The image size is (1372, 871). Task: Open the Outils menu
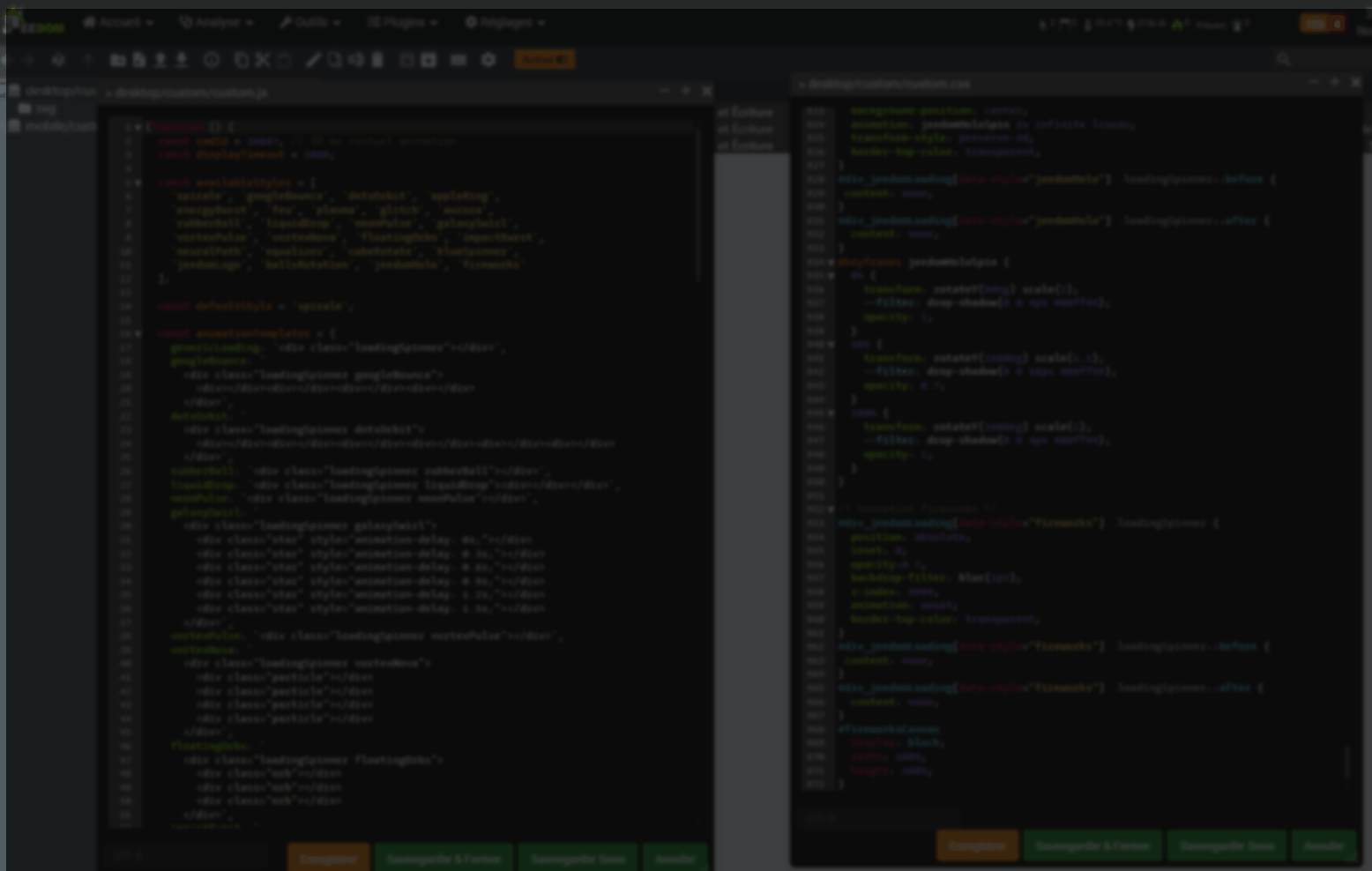click(310, 22)
